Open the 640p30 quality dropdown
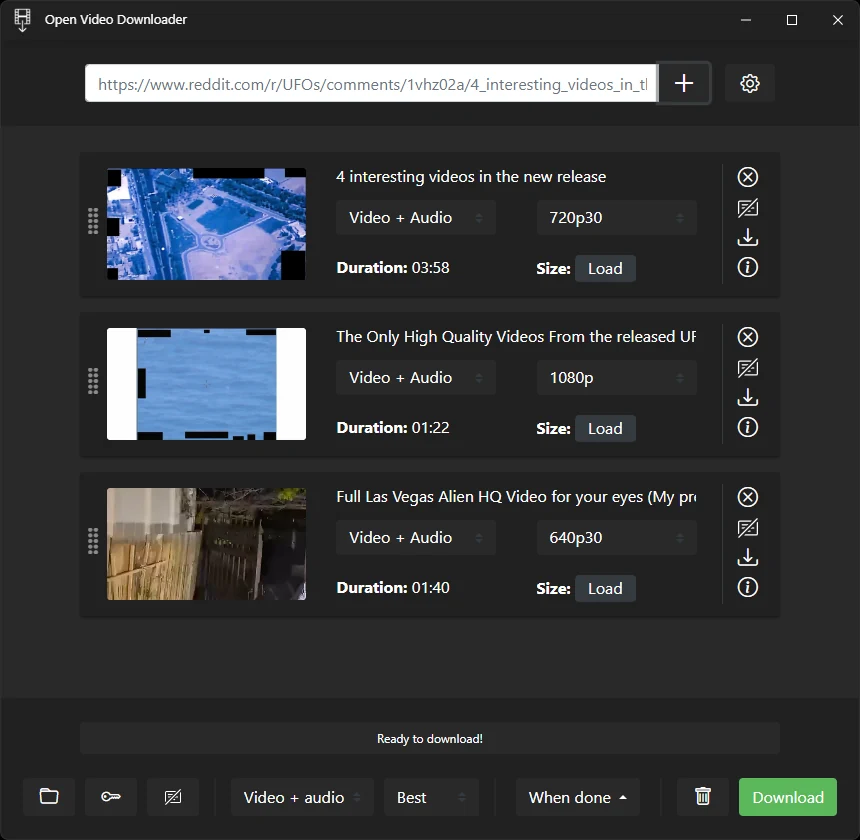This screenshot has width=860, height=840. pos(616,538)
